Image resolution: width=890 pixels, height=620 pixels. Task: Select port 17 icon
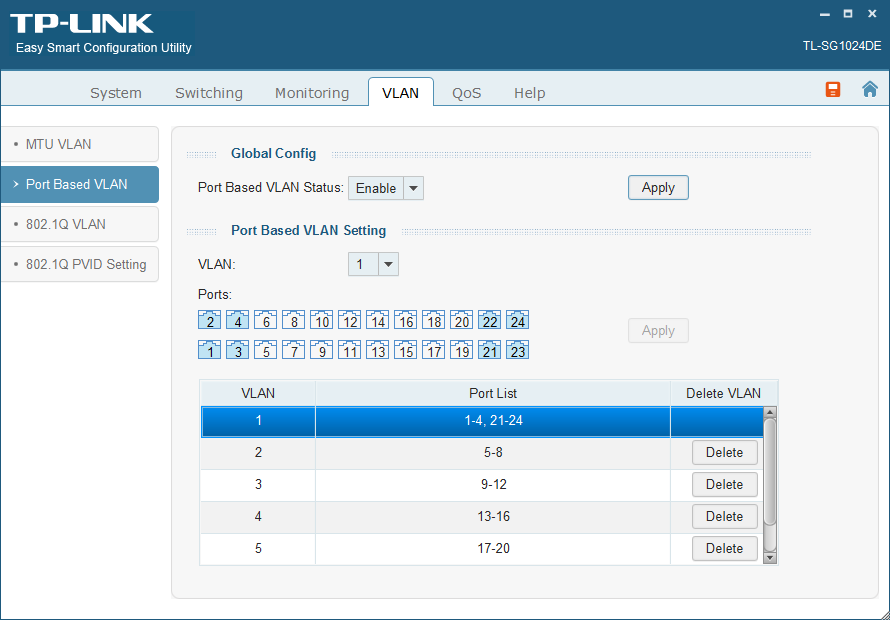click(x=434, y=349)
